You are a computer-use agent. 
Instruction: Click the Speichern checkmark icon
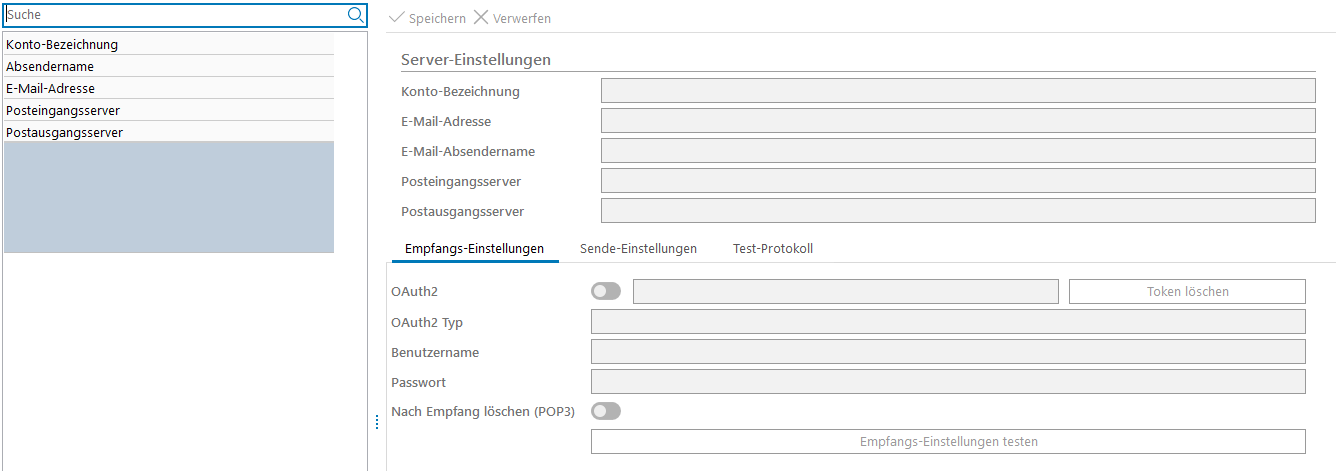(x=396, y=18)
